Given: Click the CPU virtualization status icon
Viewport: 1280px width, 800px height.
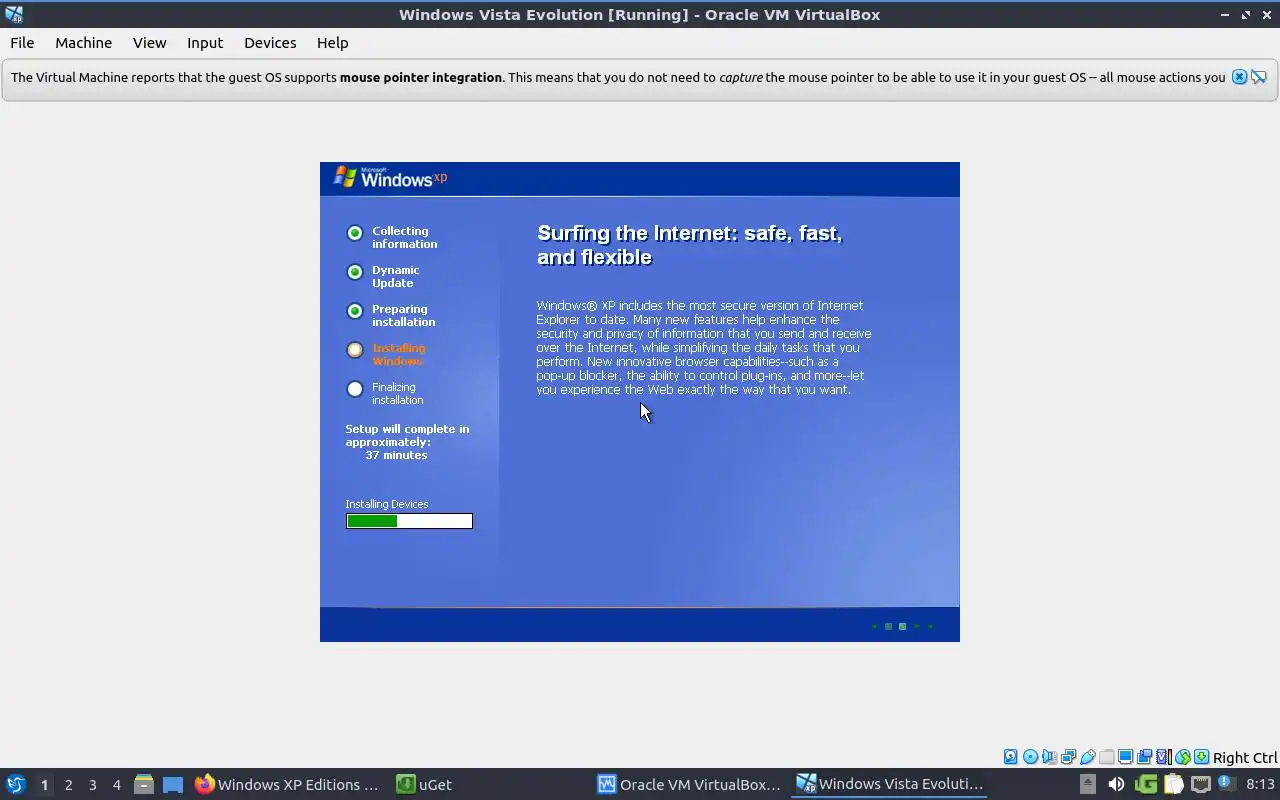Looking at the screenshot, I should pyautogui.click(x=1163, y=757).
